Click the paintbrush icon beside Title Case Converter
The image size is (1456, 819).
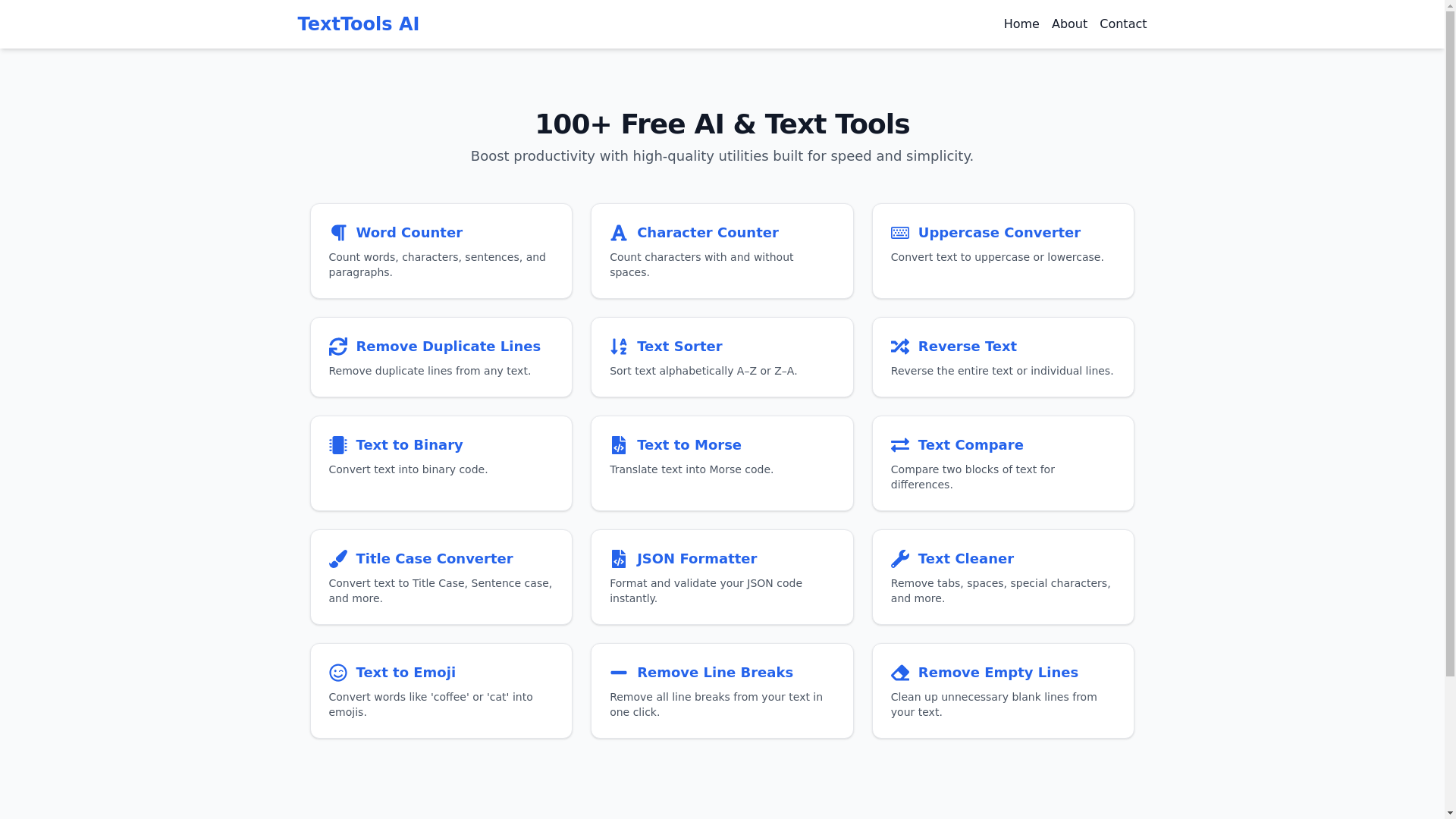[x=338, y=559]
